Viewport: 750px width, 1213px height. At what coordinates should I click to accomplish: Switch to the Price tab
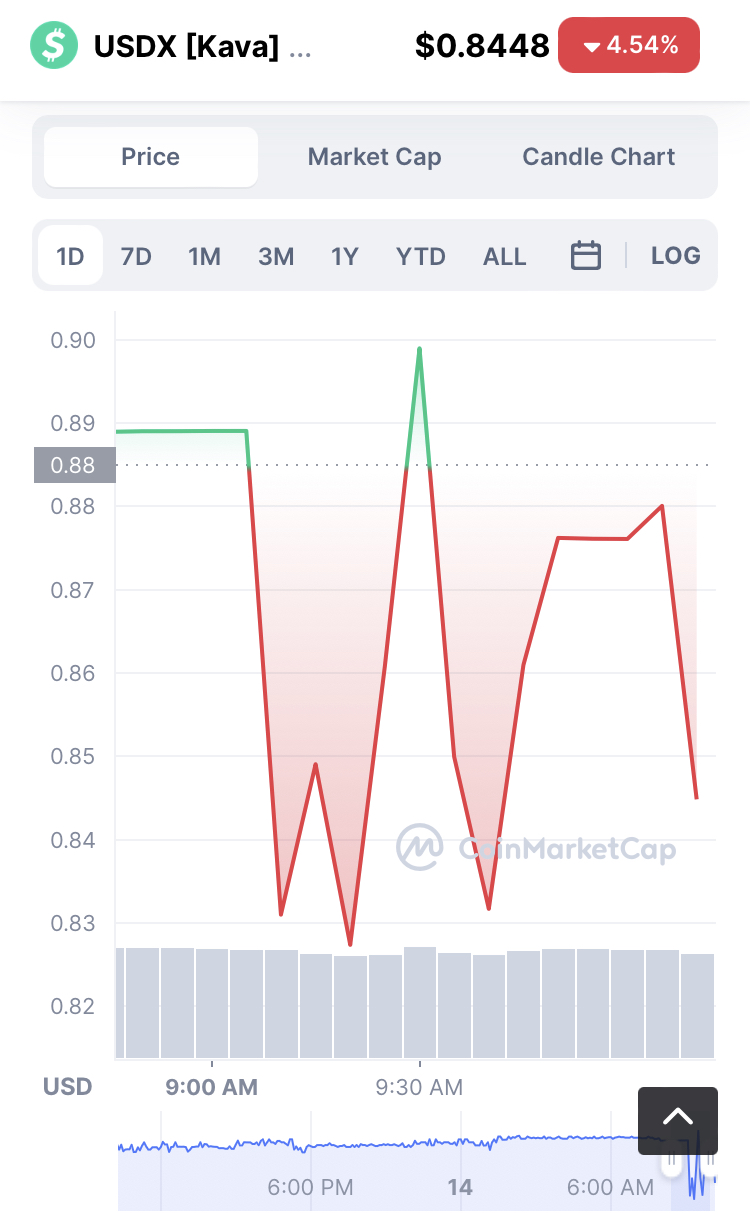pos(151,157)
